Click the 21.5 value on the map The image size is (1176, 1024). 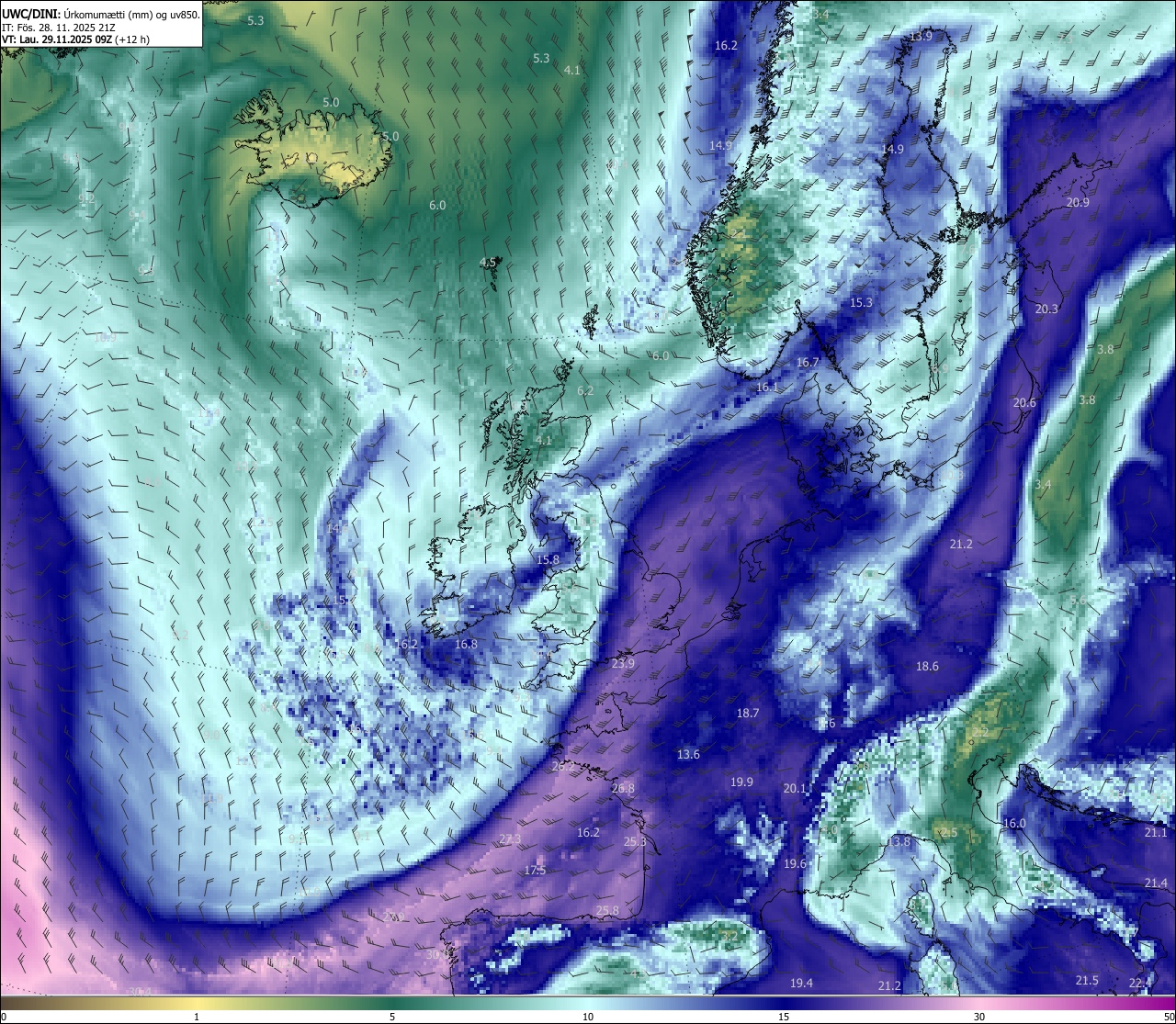pyautogui.click(x=1087, y=980)
